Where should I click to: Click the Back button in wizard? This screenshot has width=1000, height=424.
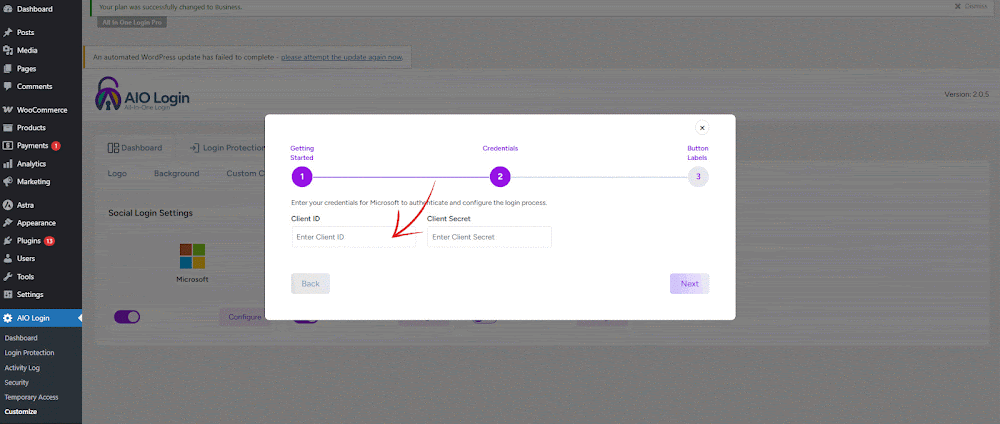click(310, 284)
